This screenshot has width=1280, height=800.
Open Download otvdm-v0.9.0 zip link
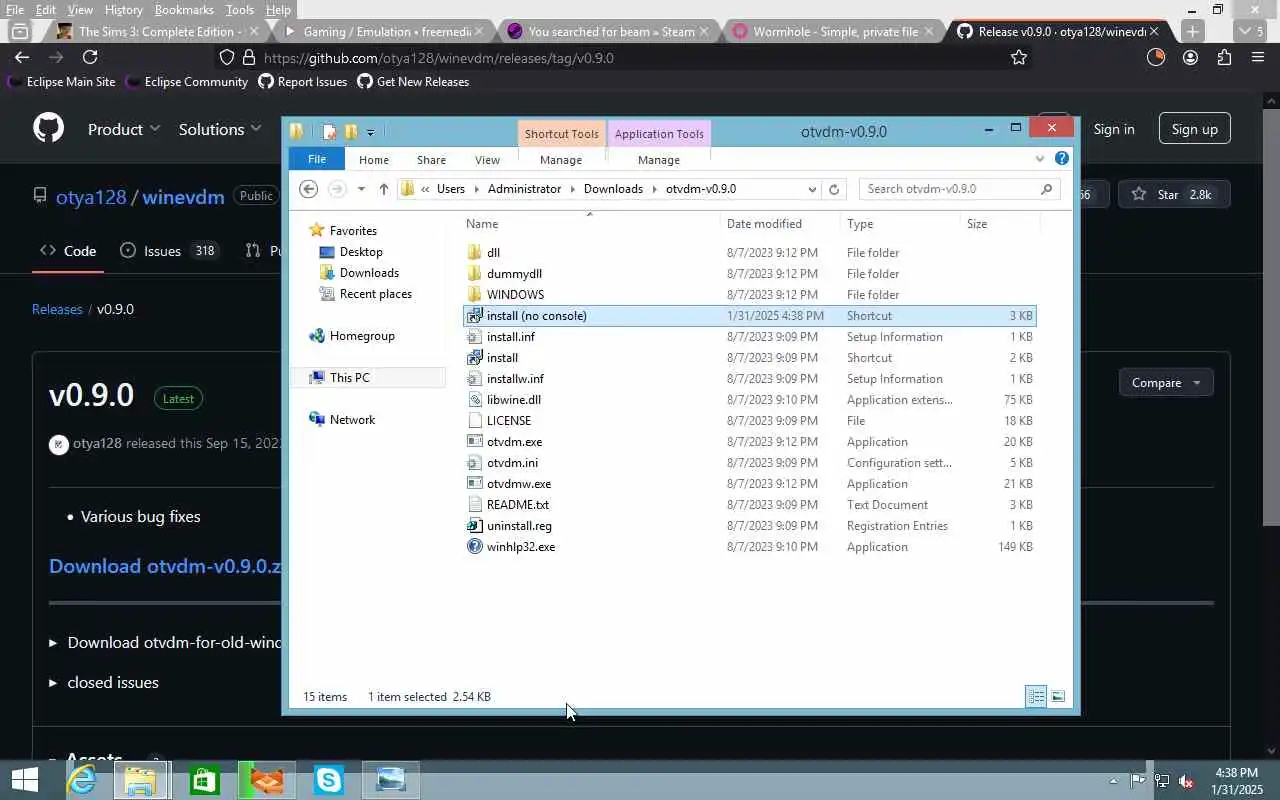(165, 566)
